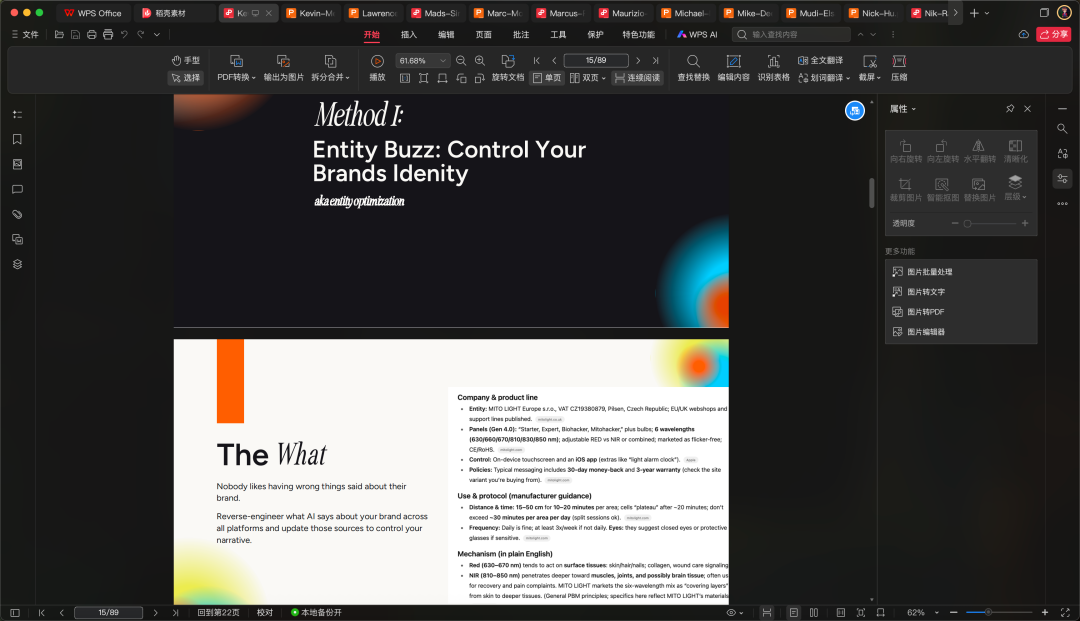Click Export as Image (输出为图片)
Image resolution: width=1080 pixels, height=621 pixels.
[283, 68]
